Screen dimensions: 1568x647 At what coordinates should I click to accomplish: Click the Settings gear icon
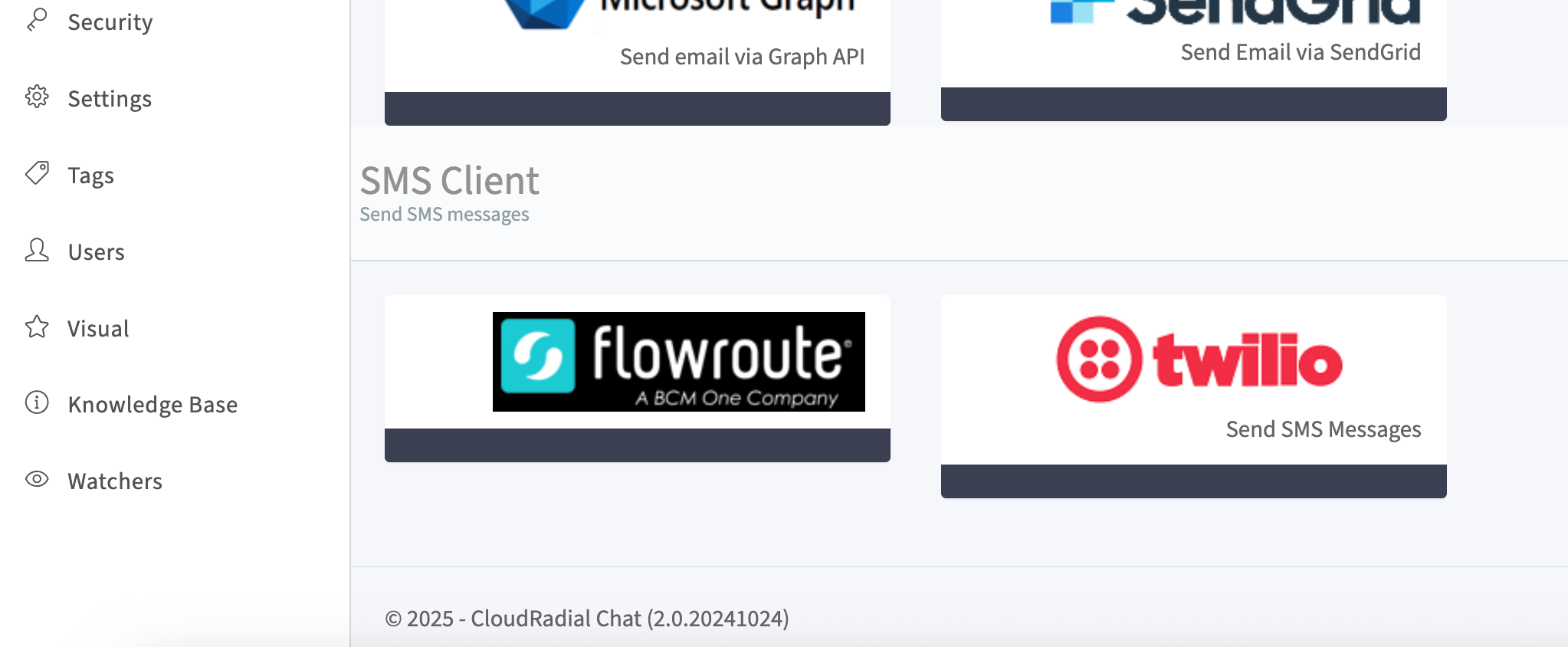(x=37, y=97)
